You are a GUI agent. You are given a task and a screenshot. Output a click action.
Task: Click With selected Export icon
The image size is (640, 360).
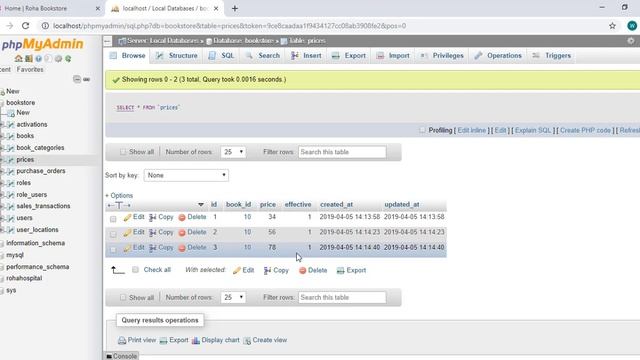click(340, 271)
